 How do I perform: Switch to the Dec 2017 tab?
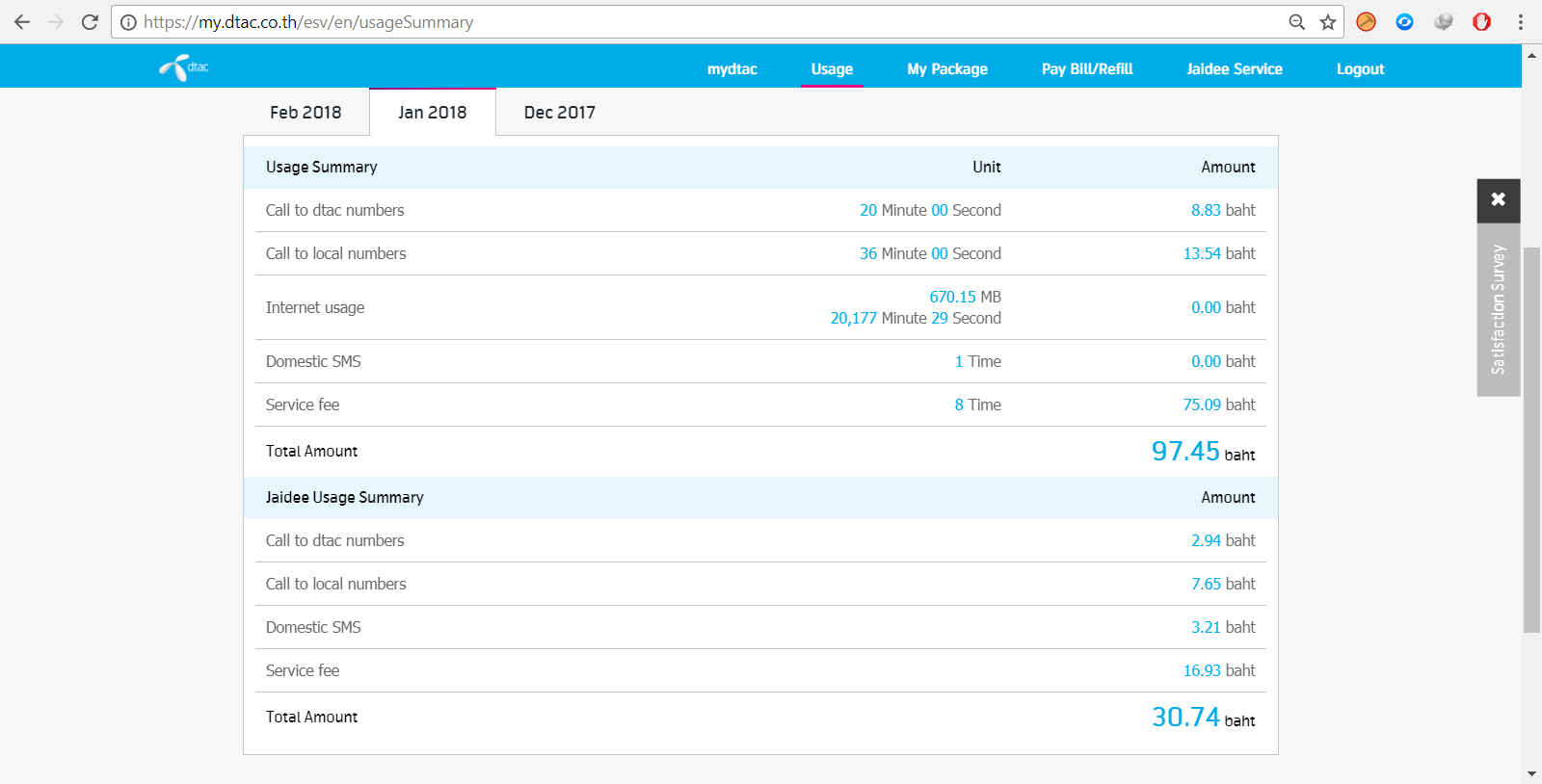click(x=560, y=113)
